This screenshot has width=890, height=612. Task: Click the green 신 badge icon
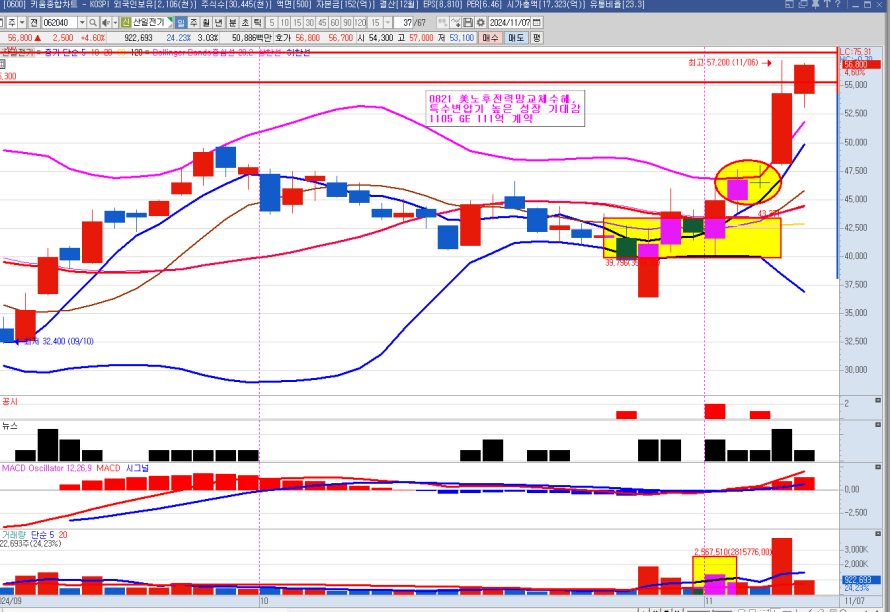[126, 22]
